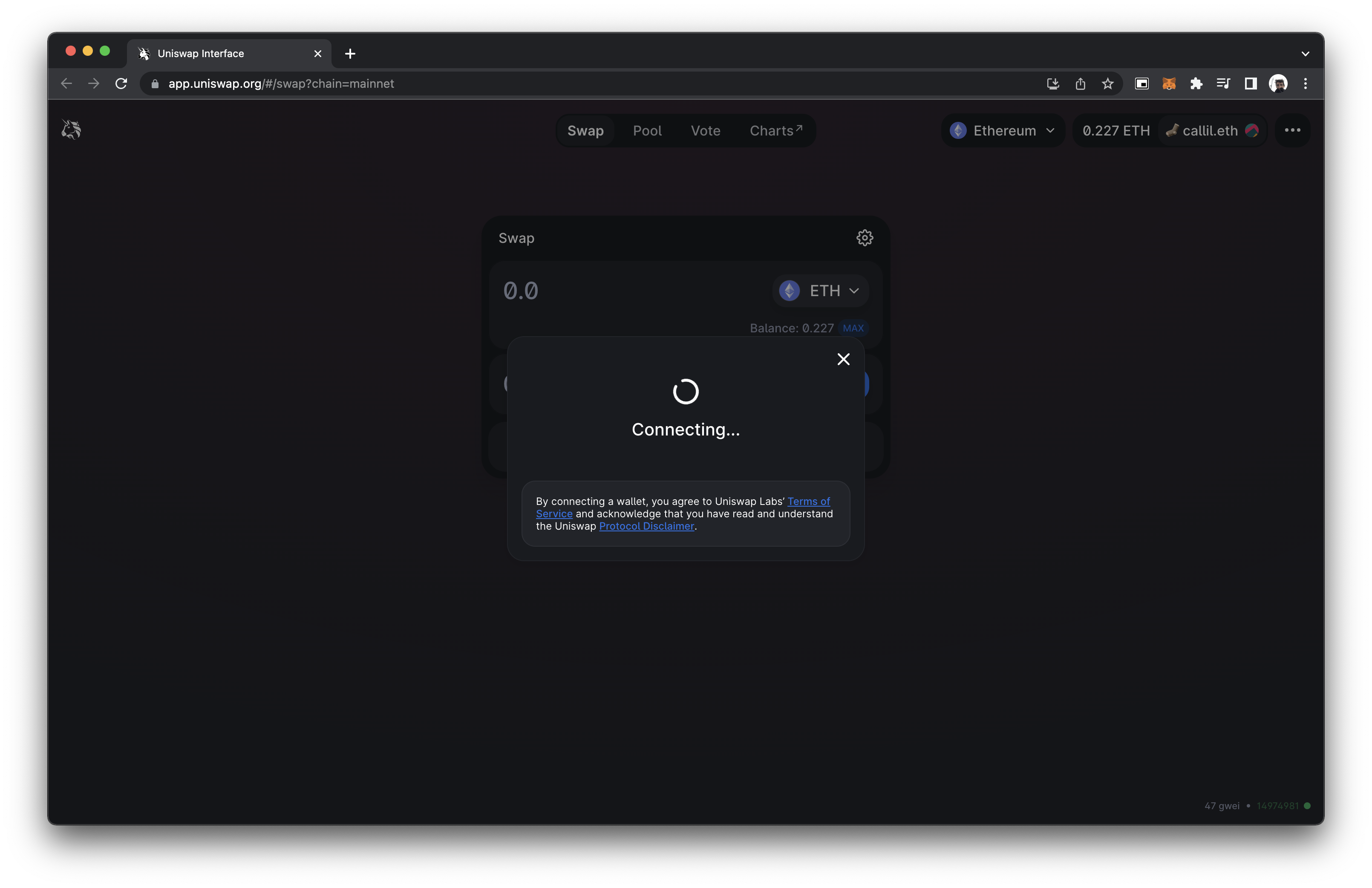
Task: Click the 47 gwei gas indicator
Action: tap(1222, 805)
